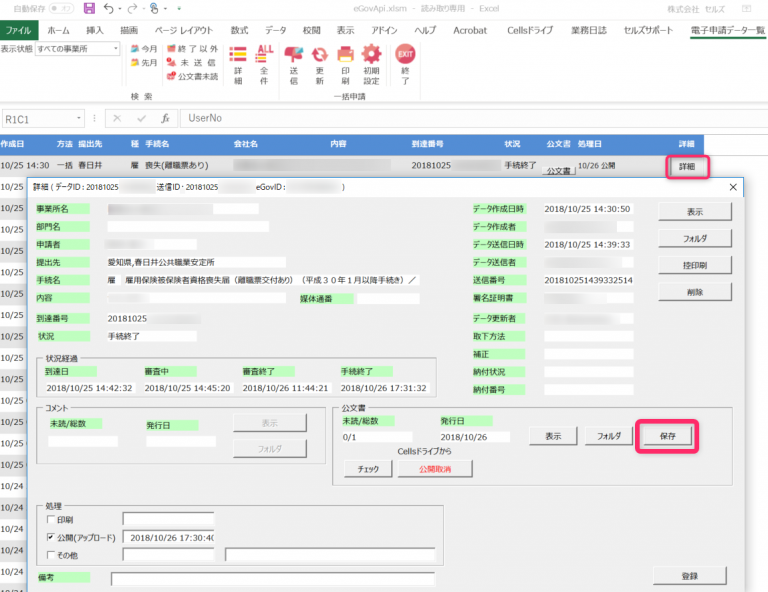Image resolution: width=768 pixels, height=592 pixels.
Task: Switch to the データ ribbon tab
Action: 276,30
